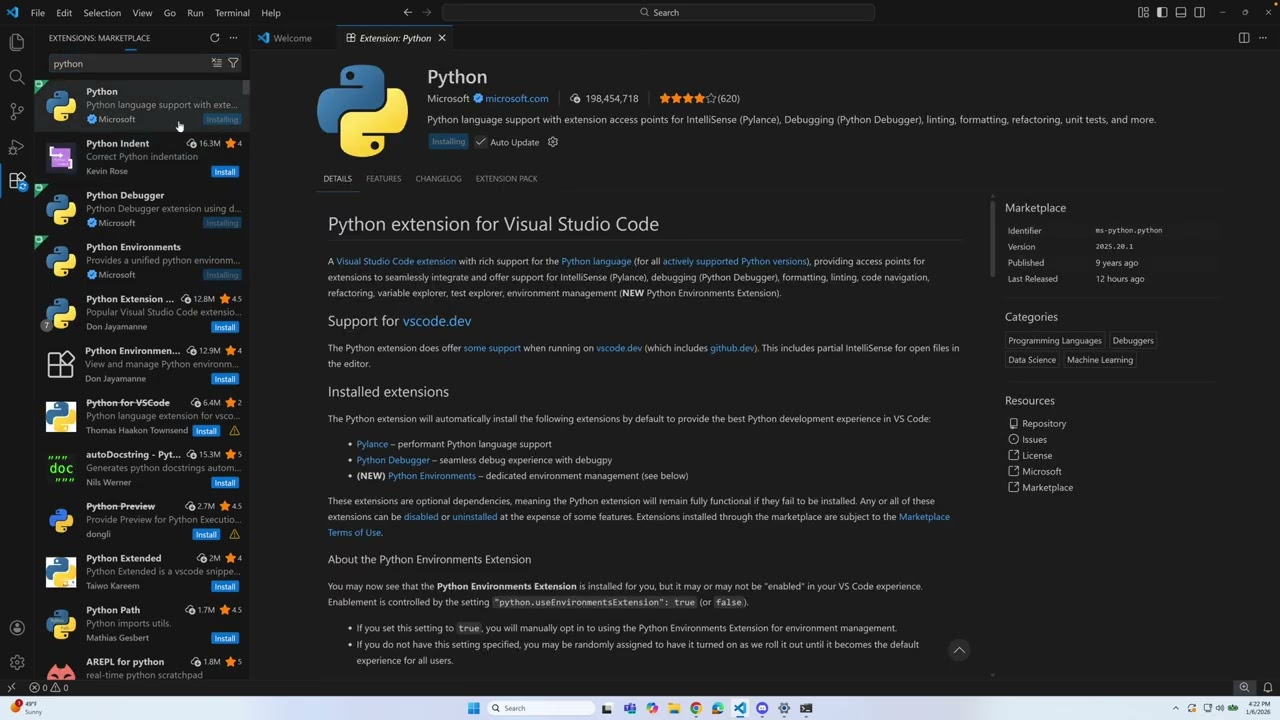This screenshot has height=720, width=1280.
Task: Open the Extension Pack tab
Action: (506, 179)
